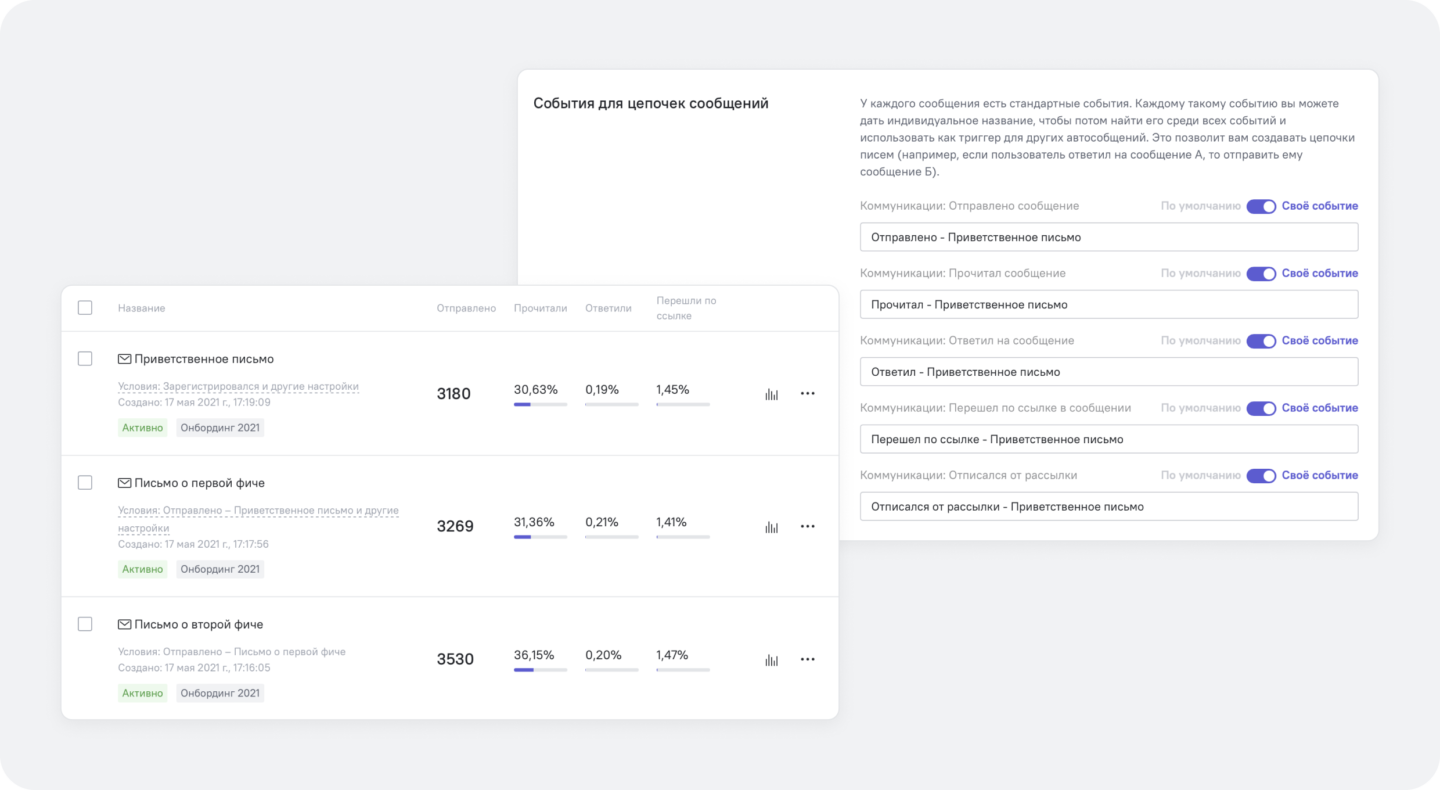Check the Письмо о первой фиче row checkbox
This screenshot has width=1440, height=790.
click(85, 482)
